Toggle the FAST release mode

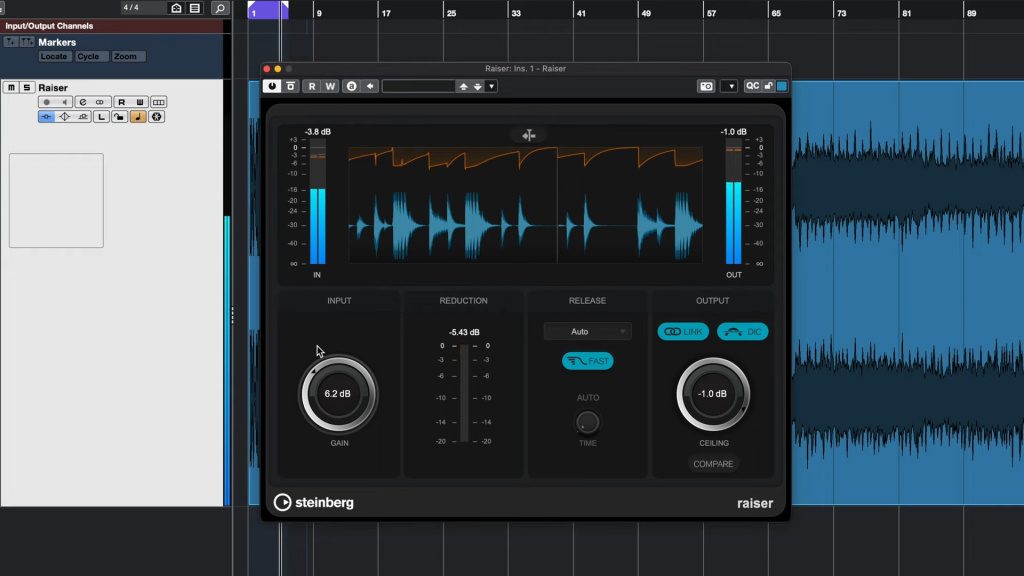[x=588, y=361]
